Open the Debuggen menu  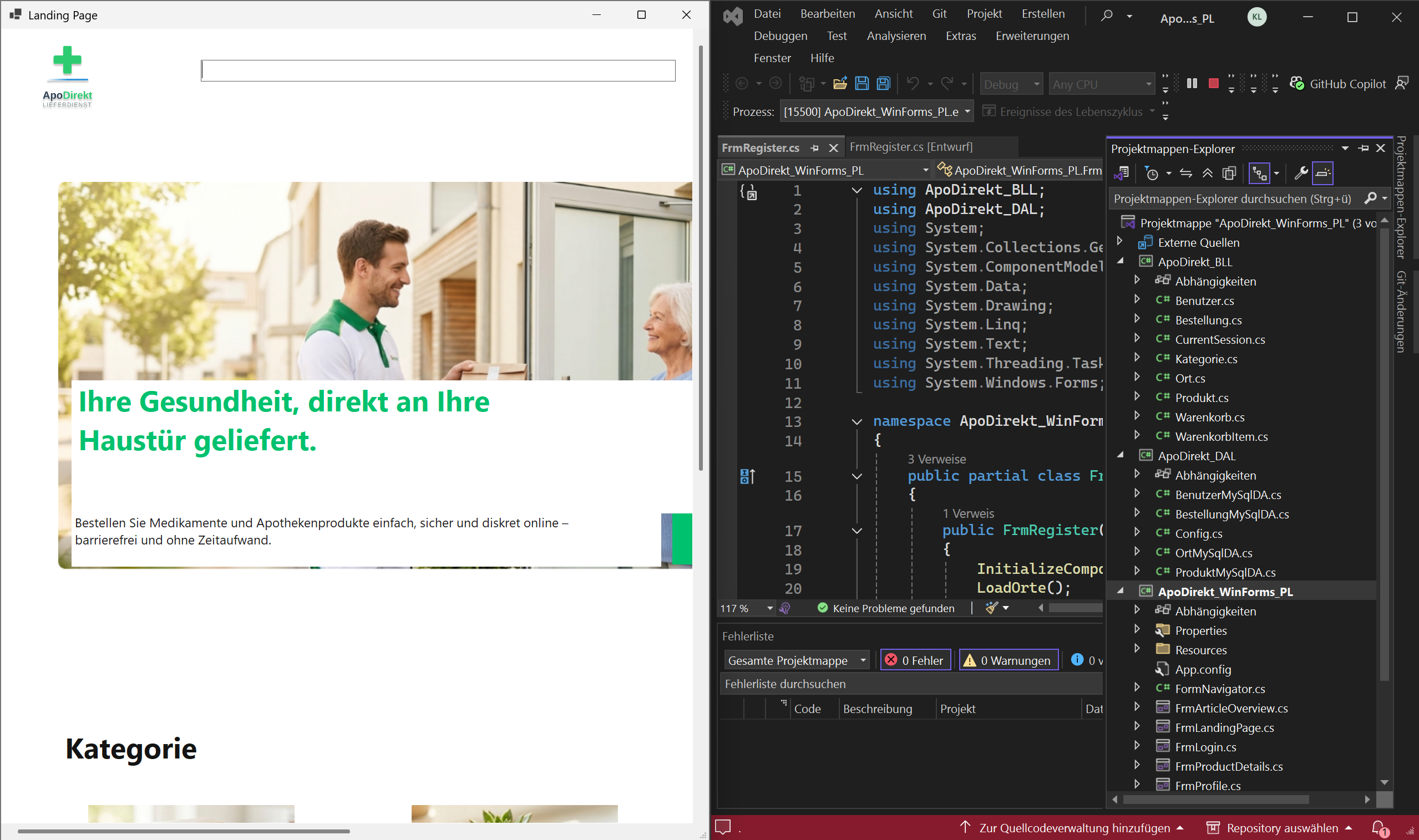[x=781, y=35]
